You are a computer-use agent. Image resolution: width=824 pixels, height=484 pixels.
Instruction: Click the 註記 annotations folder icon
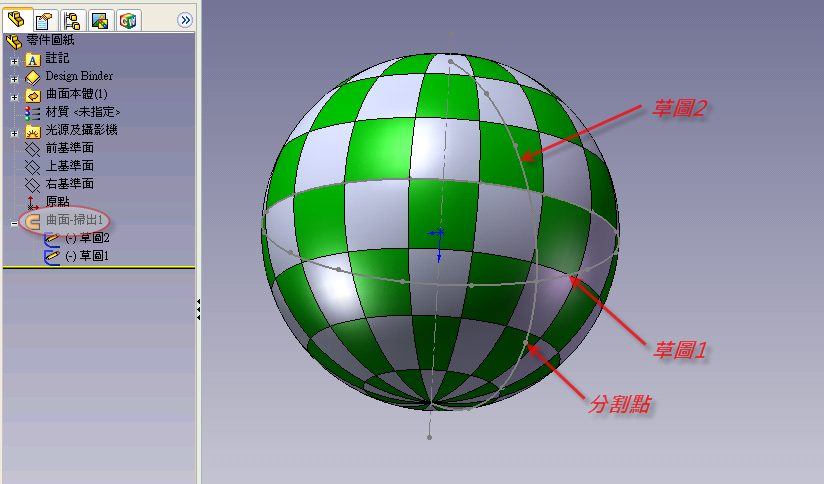(33, 60)
